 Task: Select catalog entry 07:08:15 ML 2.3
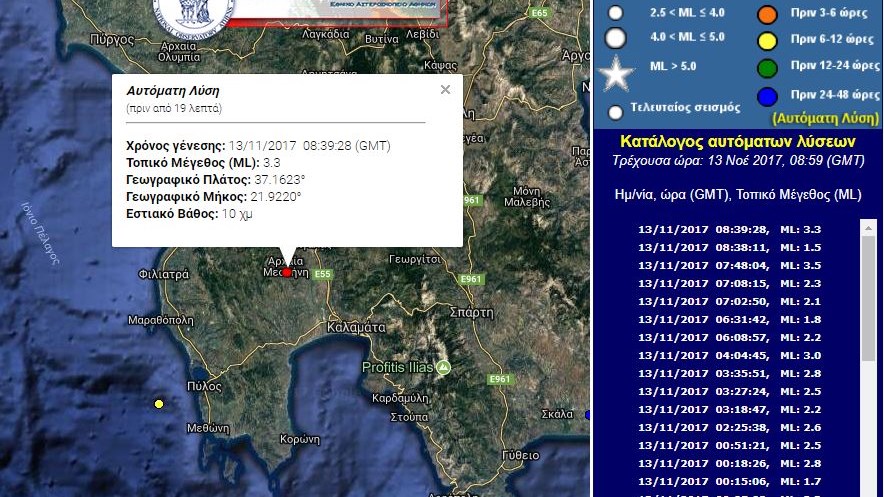pyautogui.click(x=729, y=283)
